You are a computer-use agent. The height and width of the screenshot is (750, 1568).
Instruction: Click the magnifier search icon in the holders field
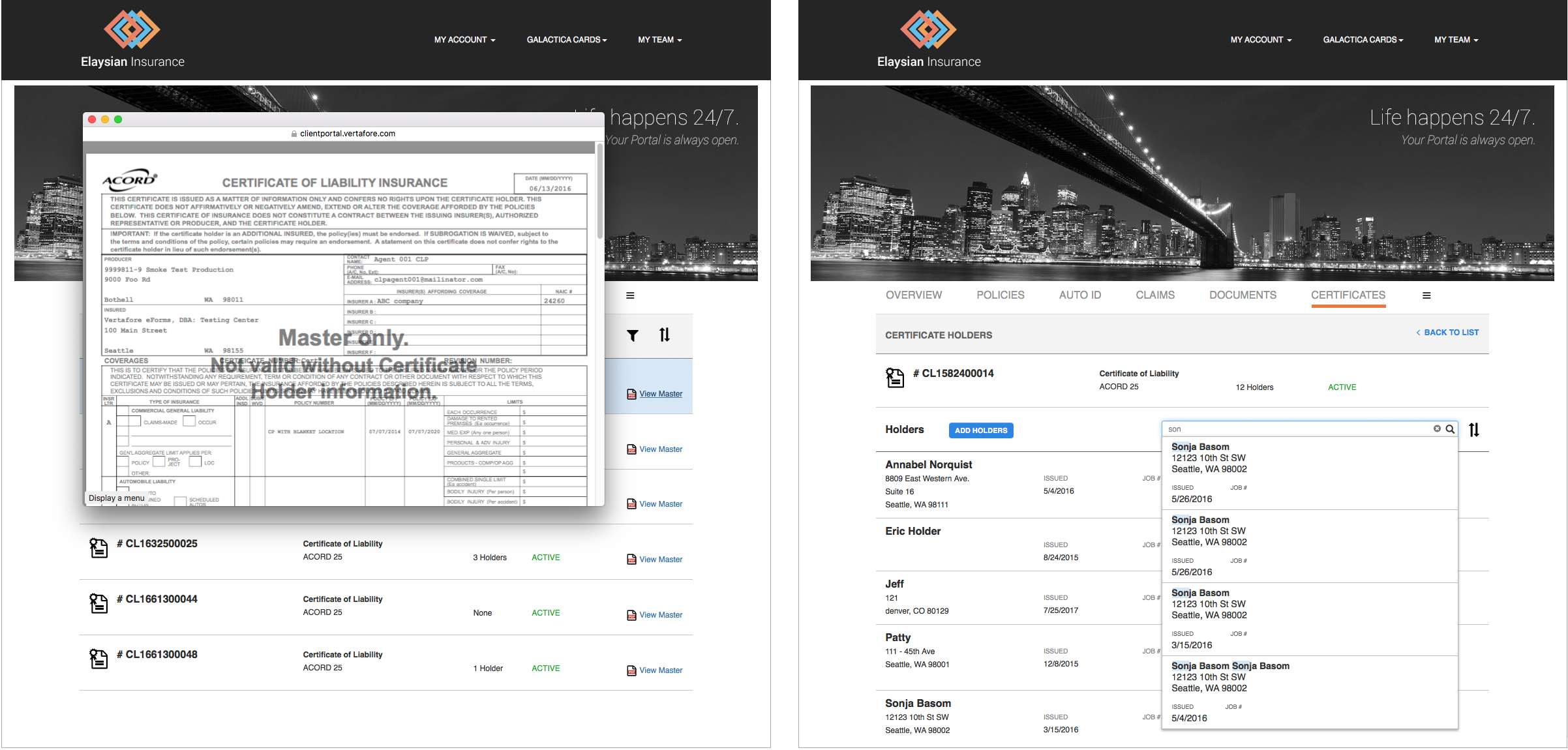(1450, 428)
